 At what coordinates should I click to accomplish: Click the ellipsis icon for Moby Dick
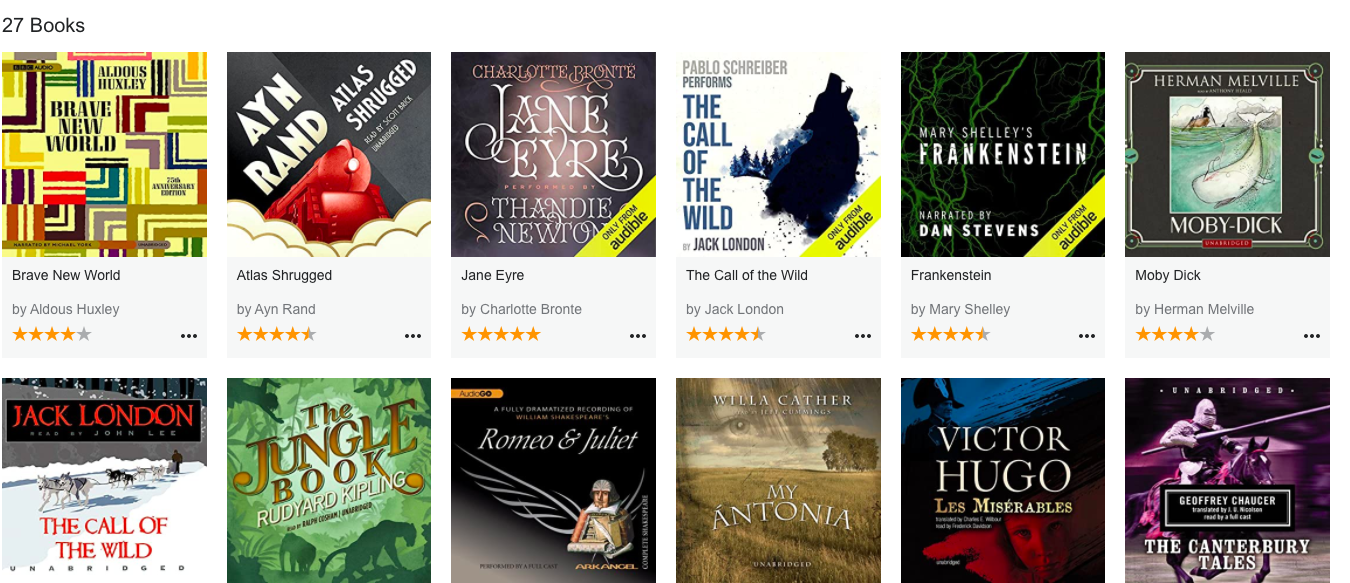tap(1312, 336)
